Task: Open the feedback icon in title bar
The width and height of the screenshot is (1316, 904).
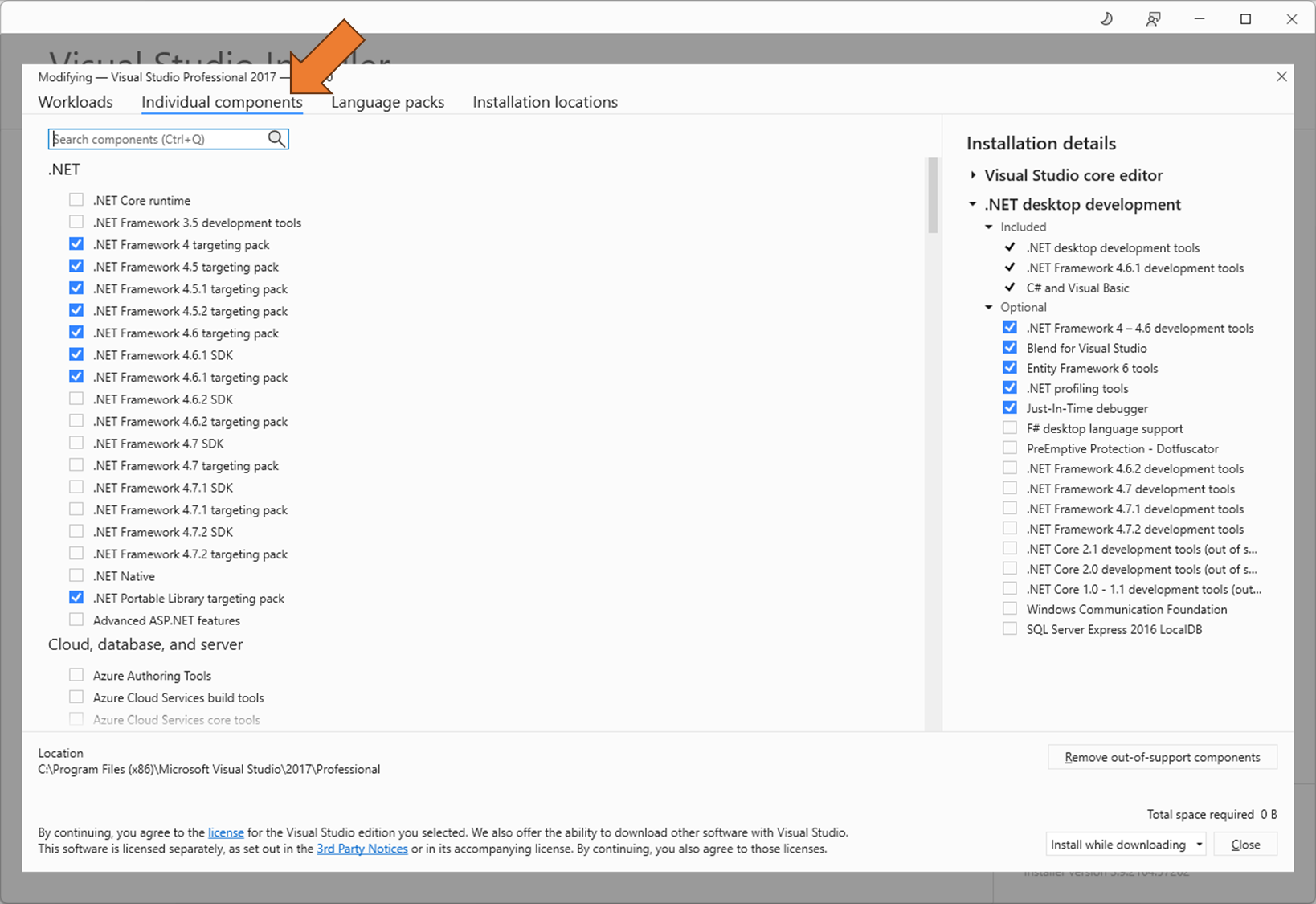Action: (x=1153, y=18)
